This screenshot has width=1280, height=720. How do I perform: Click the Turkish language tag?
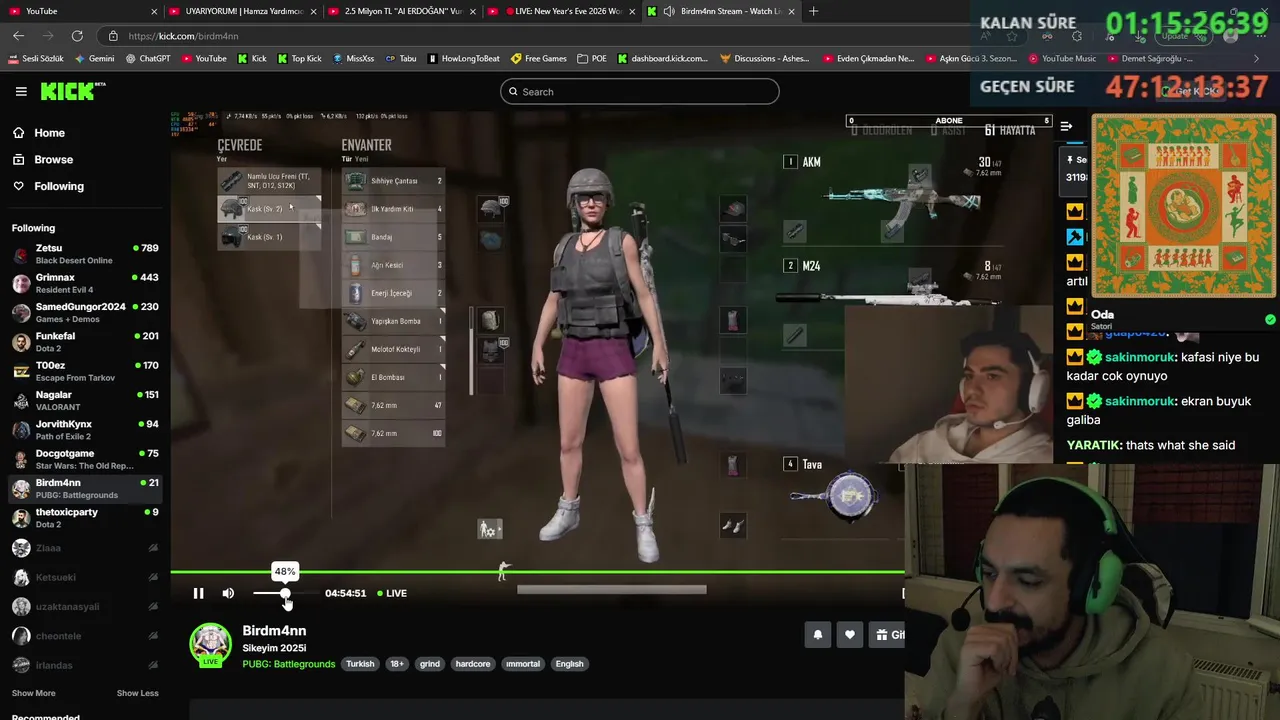[x=360, y=664]
